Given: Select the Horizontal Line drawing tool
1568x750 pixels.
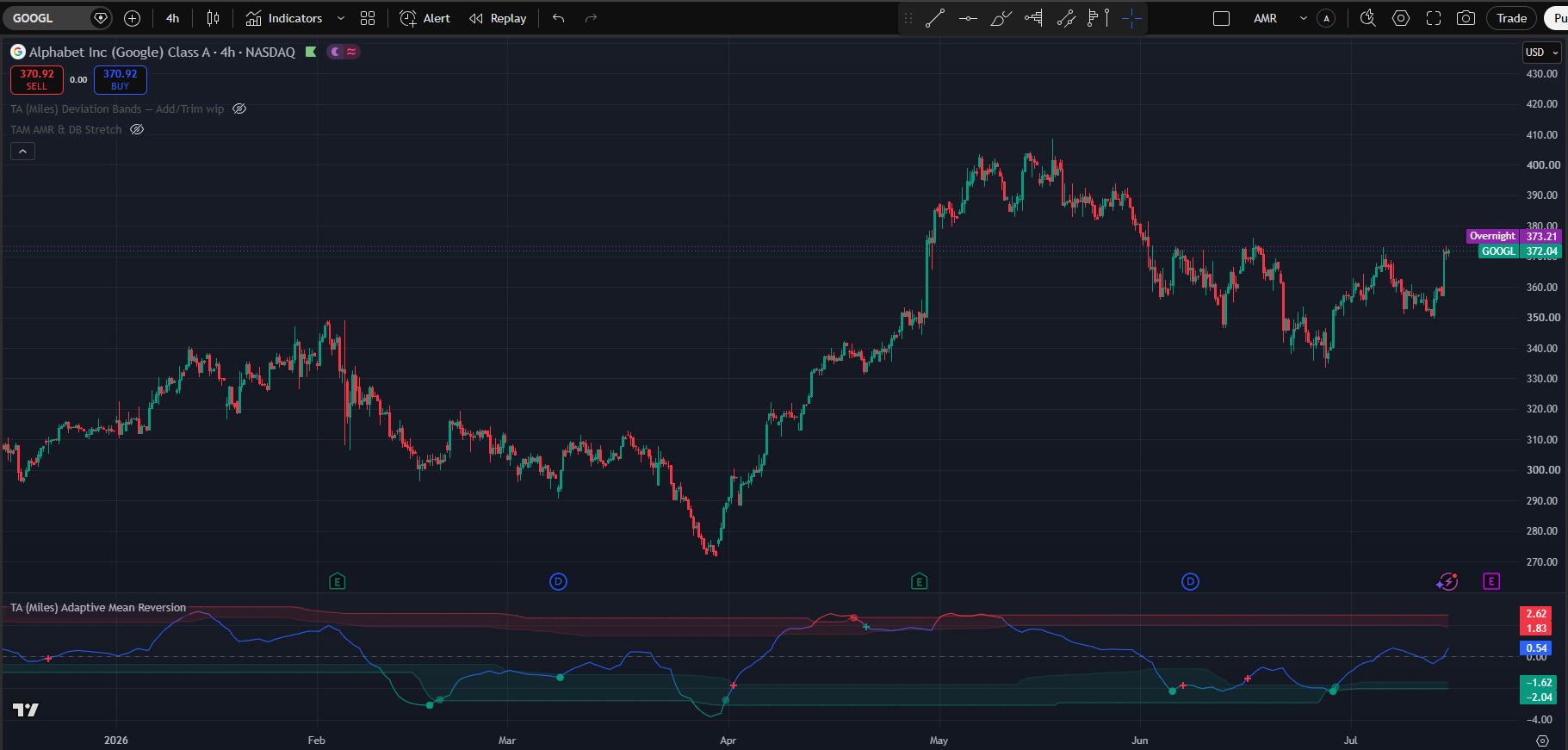Looking at the screenshot, I should click(968, 18).
